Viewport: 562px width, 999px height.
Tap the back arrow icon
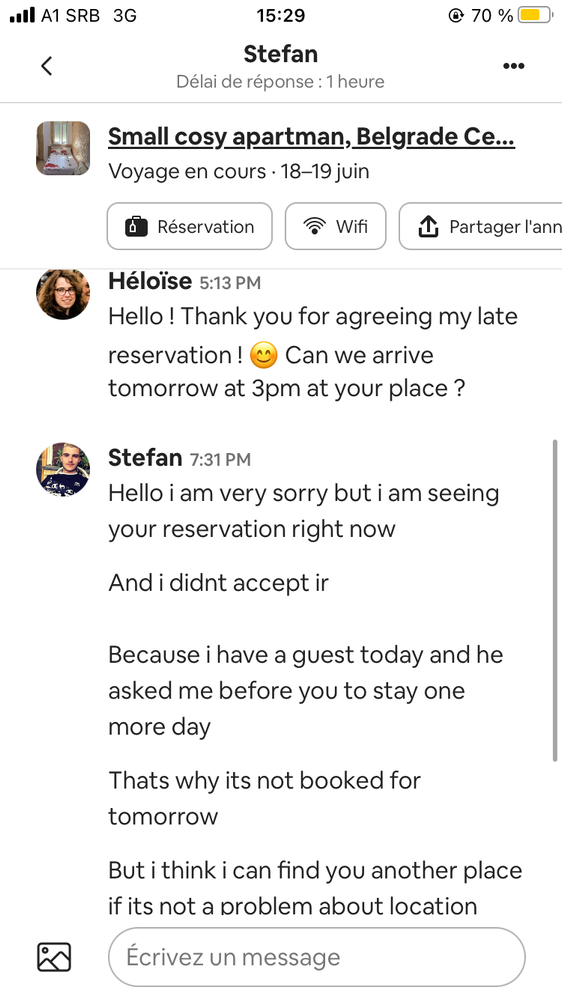[47, 66]
